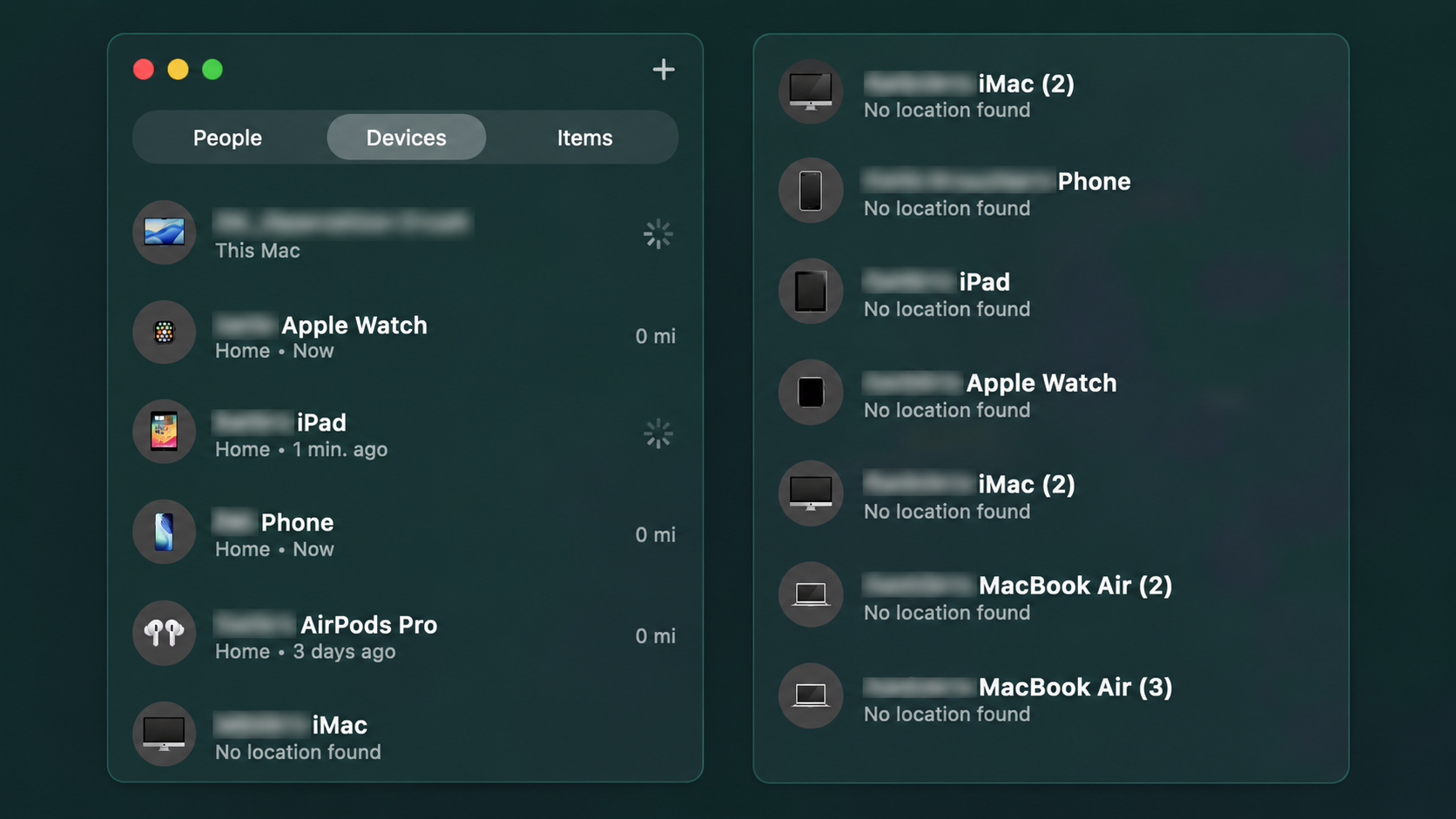Select the 'MacBook Air (2)' device name
The height and width of the screenshot is (819, 1456).
[x=1075, y=586]
